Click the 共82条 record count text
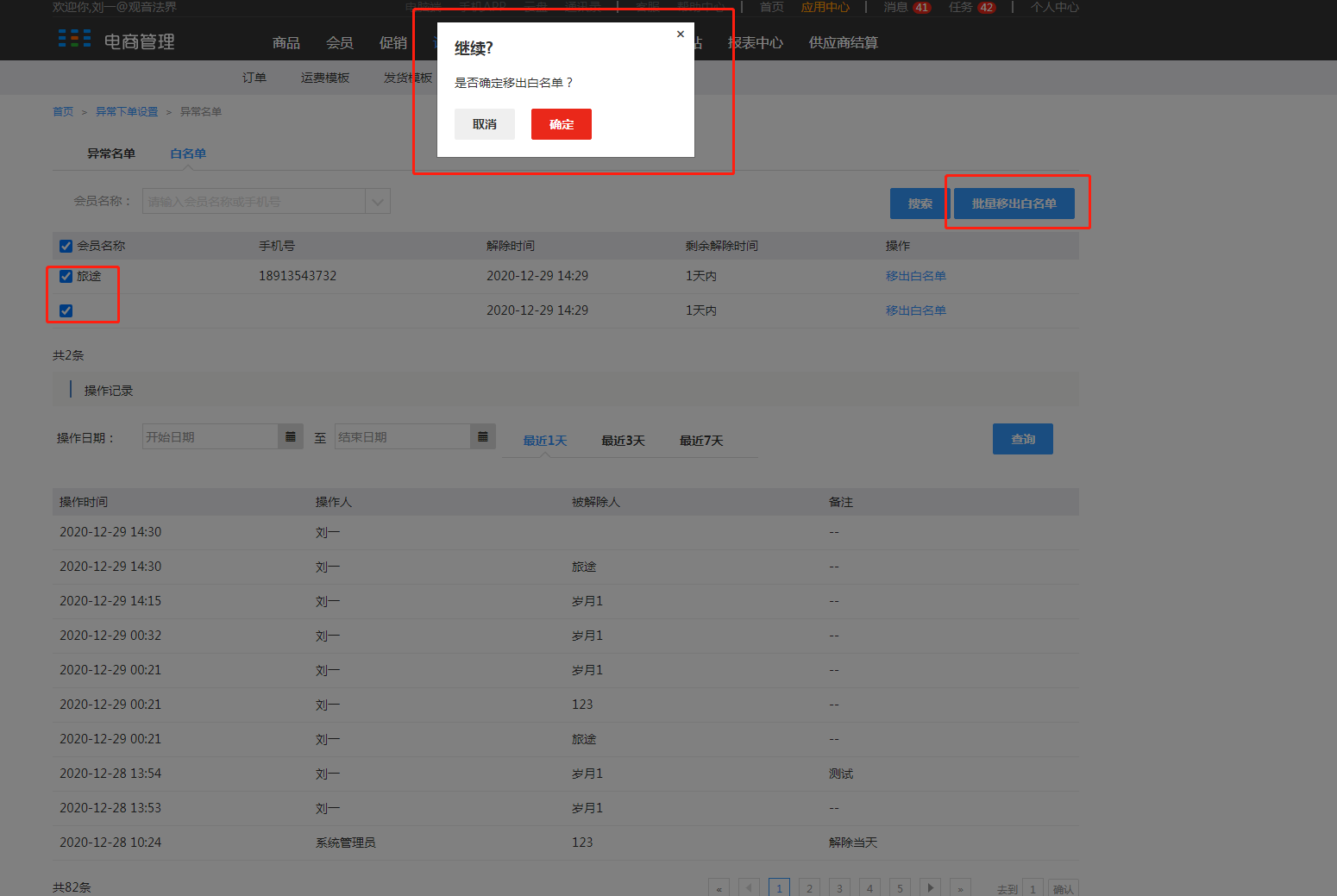The width and height of the screenshot is (1337, 896). coord(72,887)
